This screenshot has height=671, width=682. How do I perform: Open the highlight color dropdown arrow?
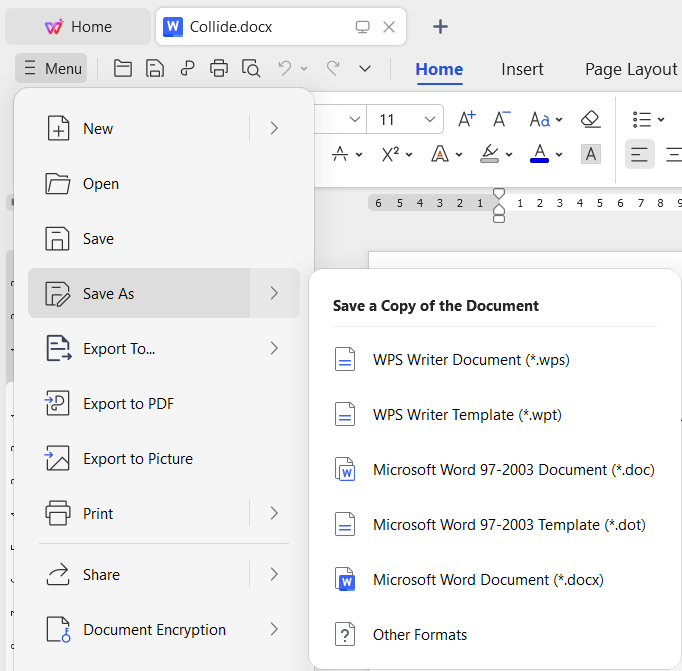coord(509,154)
